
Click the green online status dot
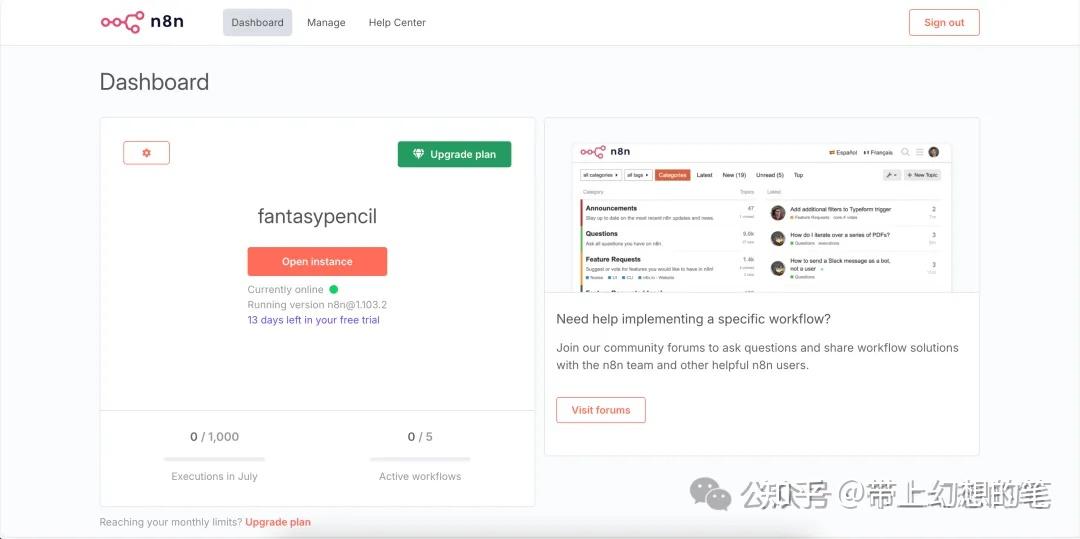point(333,290)
